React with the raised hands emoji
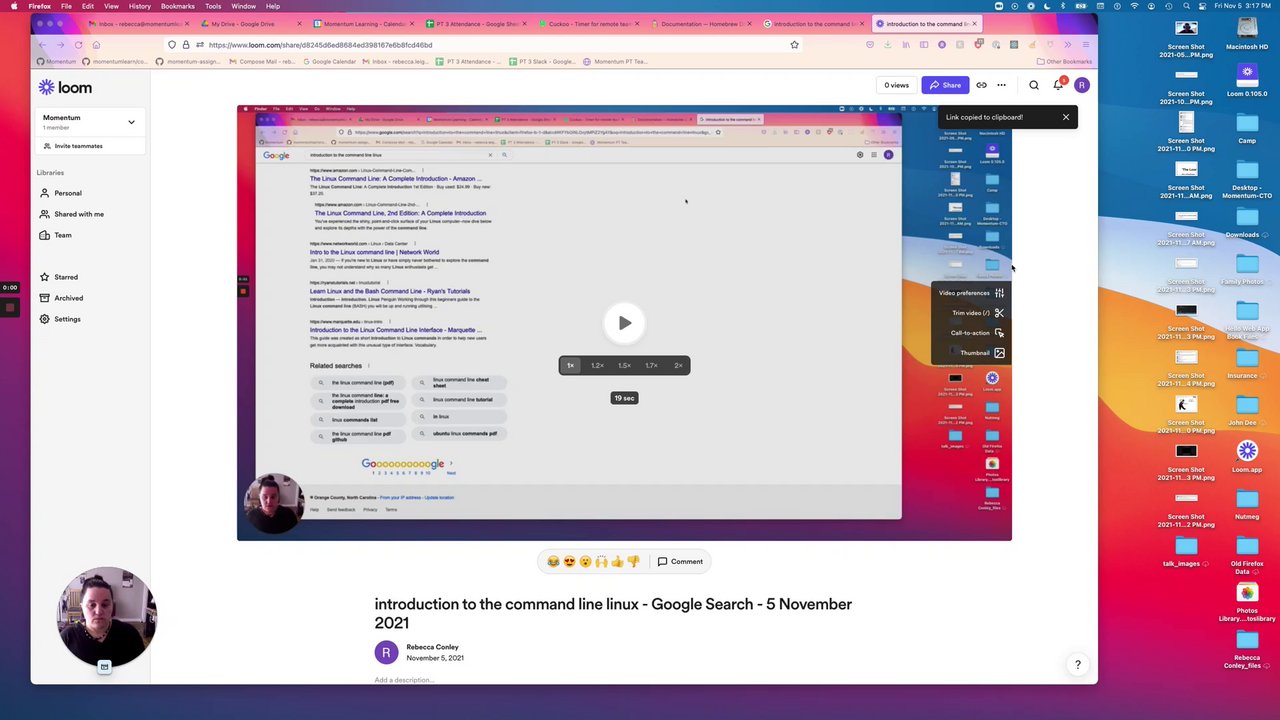1280x720 pixels. tap(601, 562)
